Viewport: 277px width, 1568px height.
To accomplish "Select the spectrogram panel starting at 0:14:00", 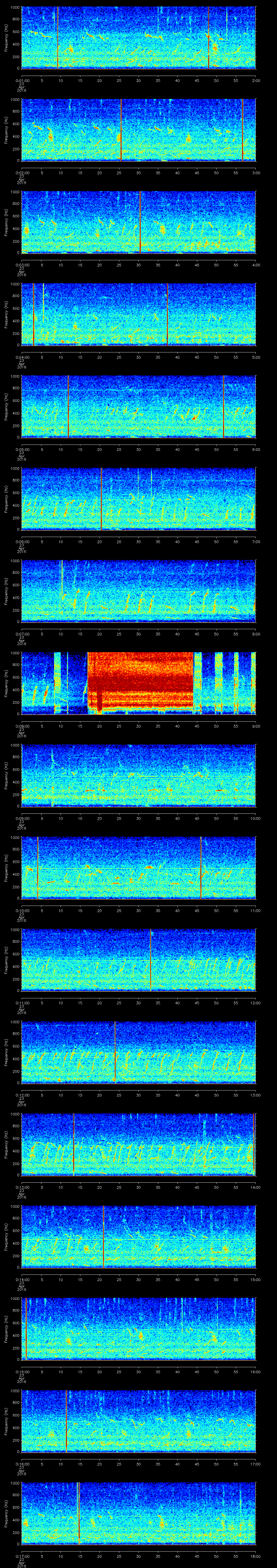I will (139, 1237).
